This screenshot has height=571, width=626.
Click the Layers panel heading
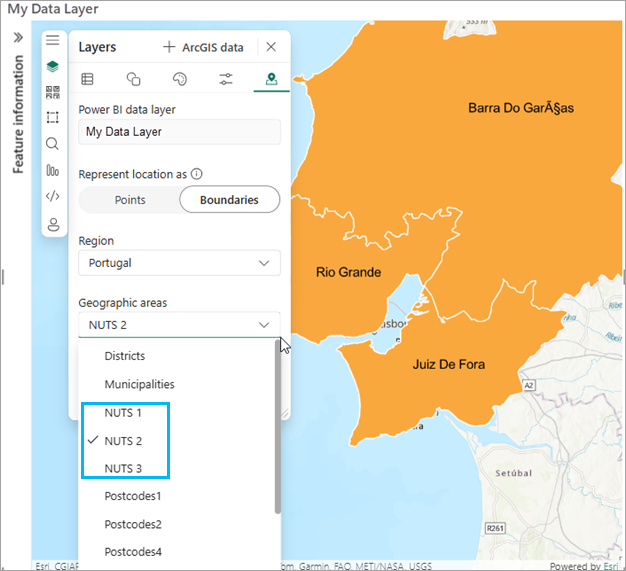point(97,47)
